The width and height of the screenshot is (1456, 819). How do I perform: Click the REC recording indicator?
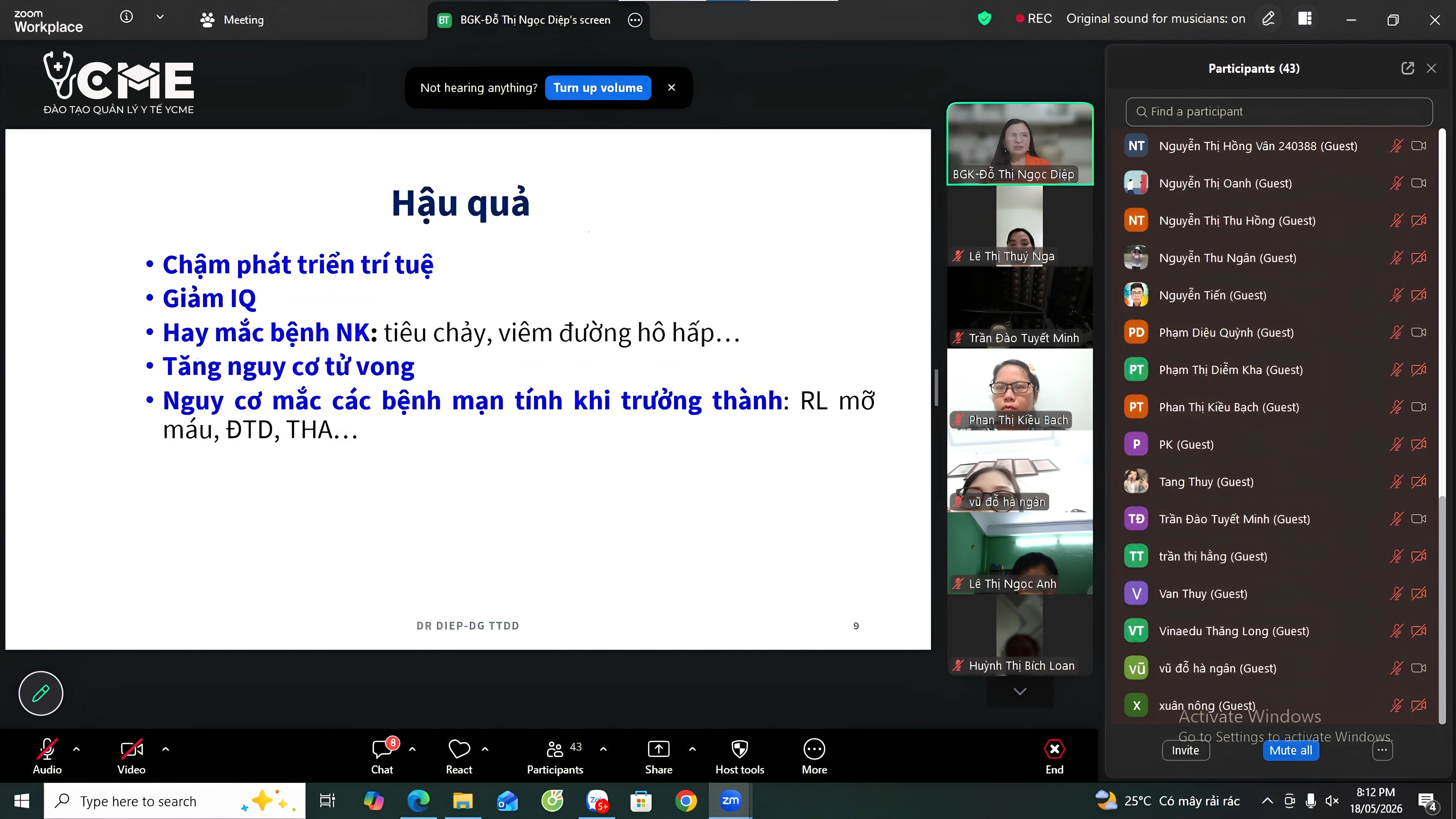tap(1034, 19)
